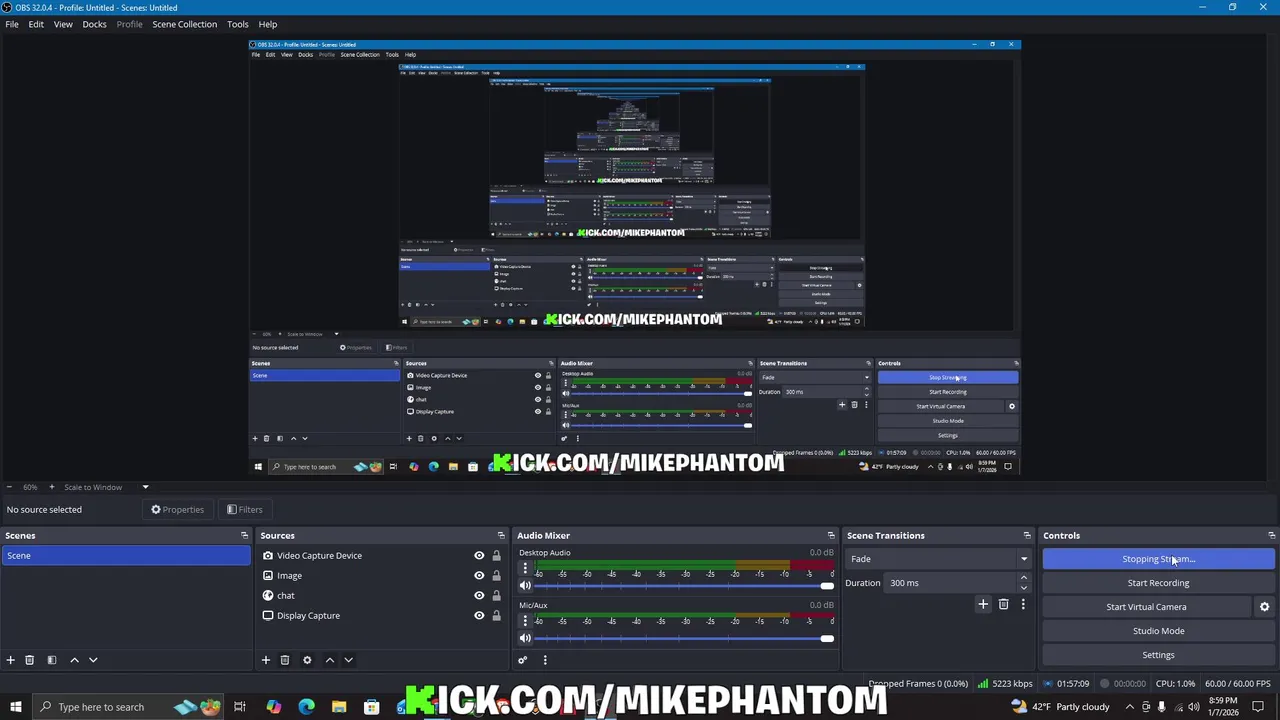Hide the Video Capture Device source

[479, 556]
